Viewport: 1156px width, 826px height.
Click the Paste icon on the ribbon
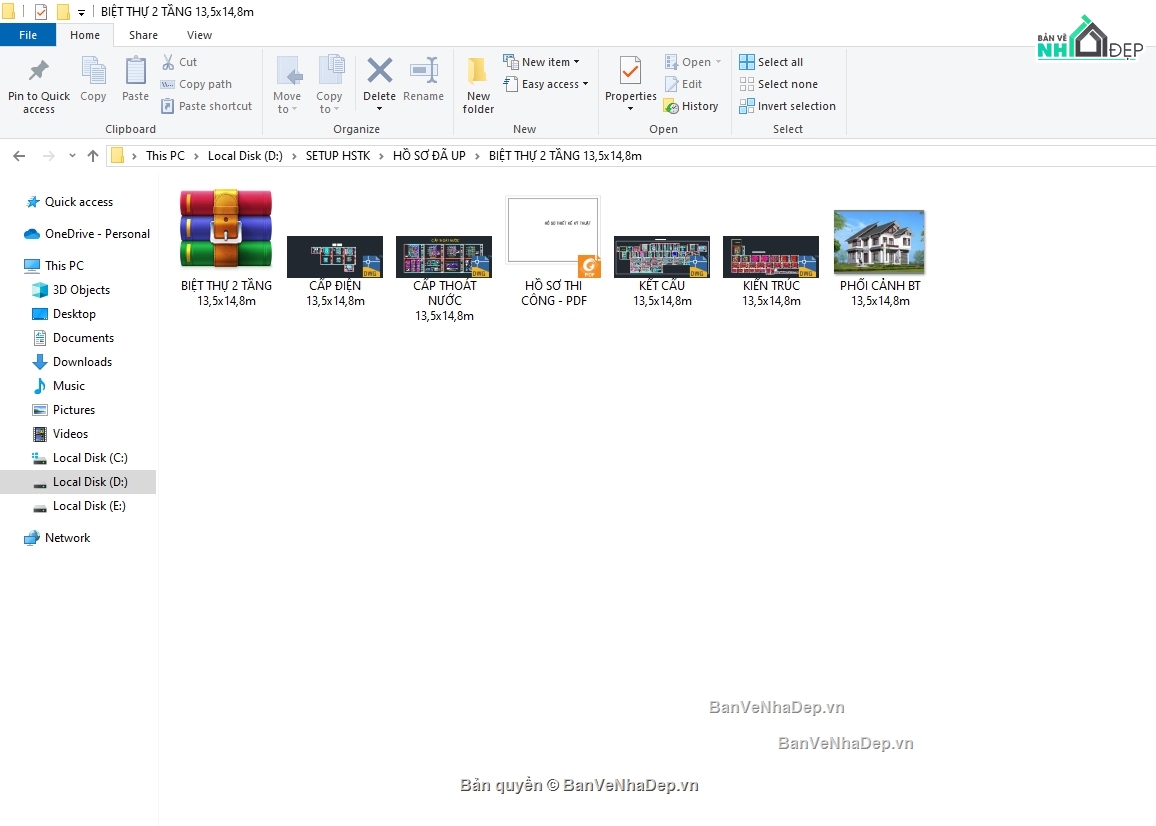[135, 80]
